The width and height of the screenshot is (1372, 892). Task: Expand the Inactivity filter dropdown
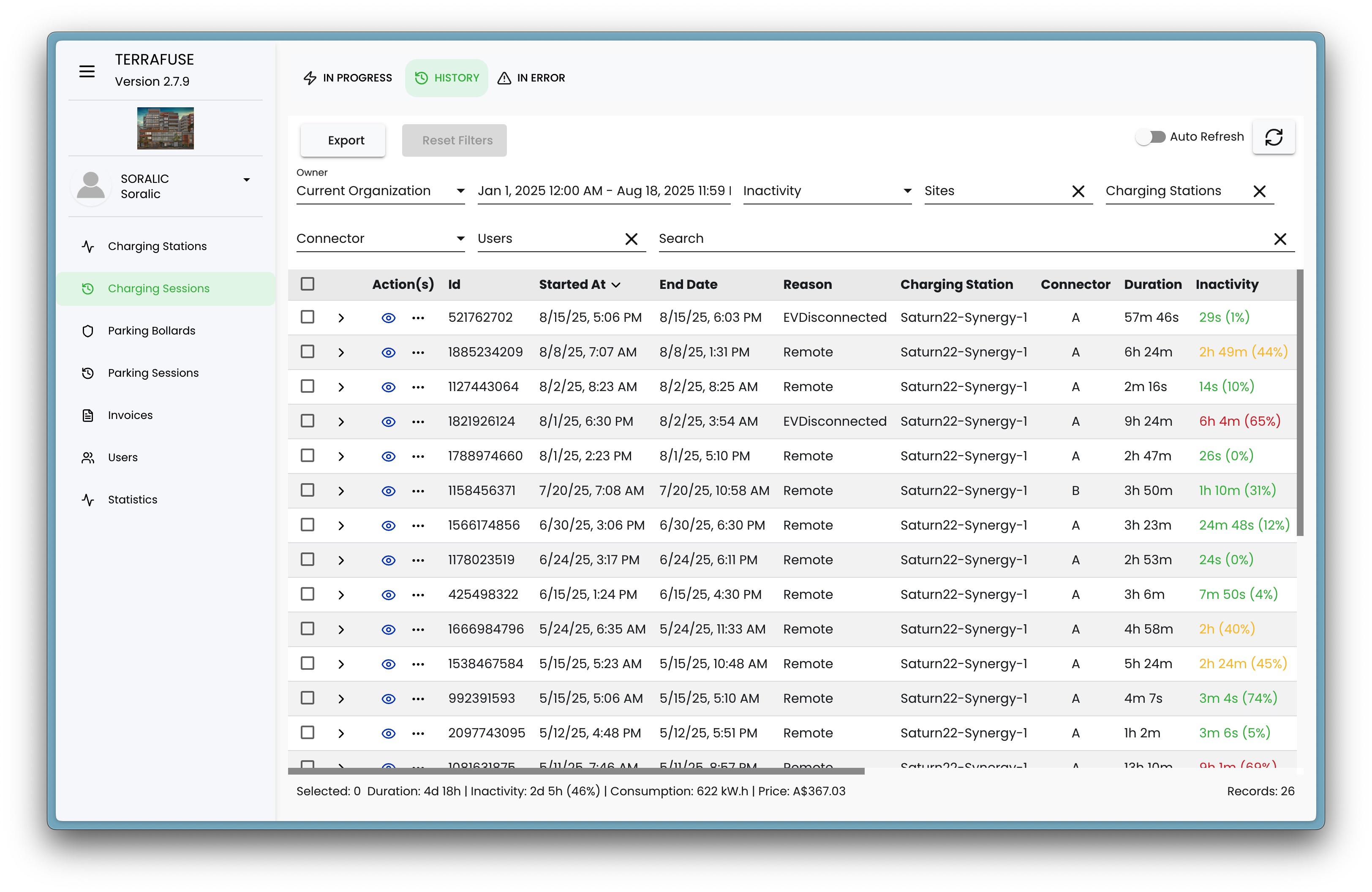pos(827,191)
